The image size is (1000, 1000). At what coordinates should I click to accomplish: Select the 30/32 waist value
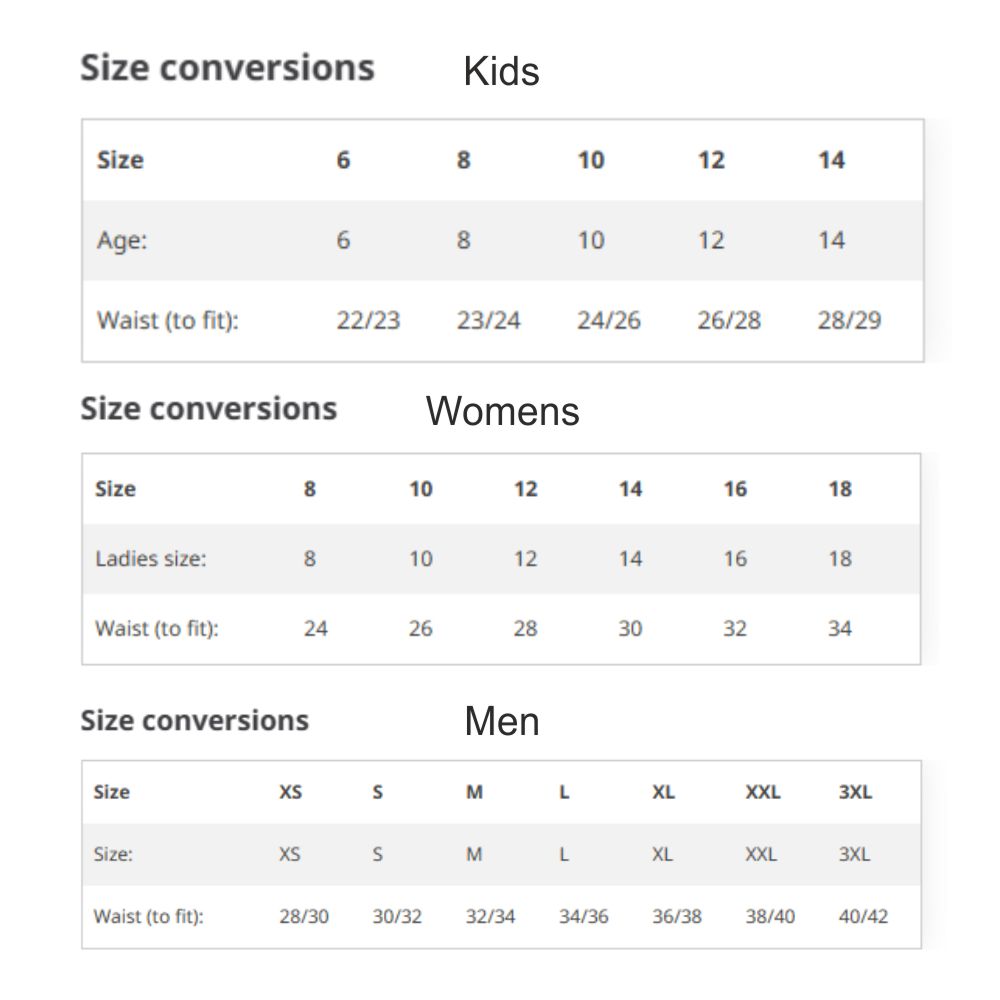(397, 916)
